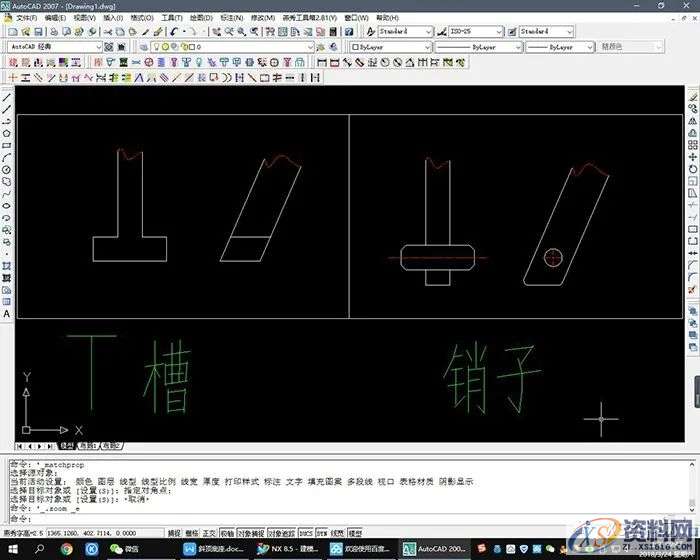Open 微信 (WeChat) from the taskbar
700x560 pixels.
pyautogui.click(x=125, y=549)
